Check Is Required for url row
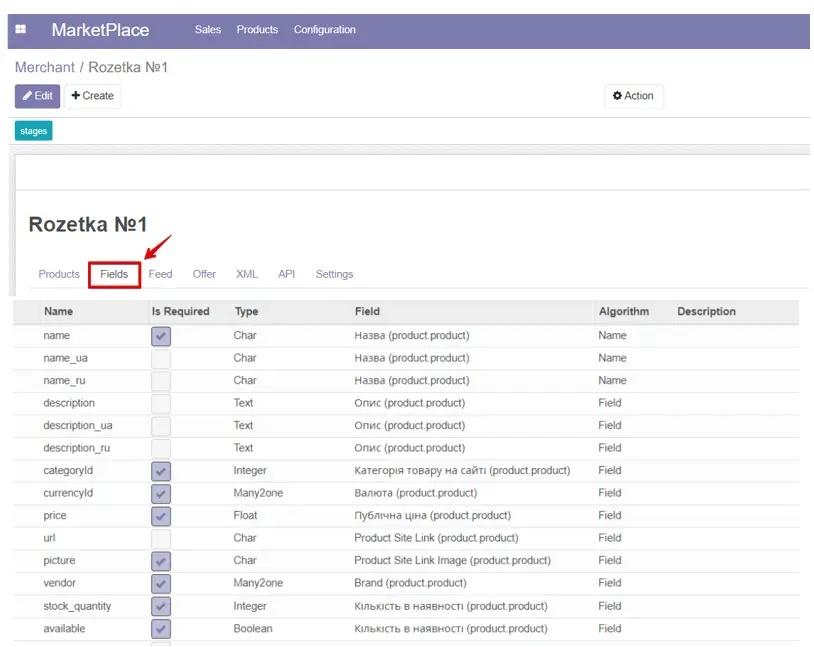 [160, 538]
